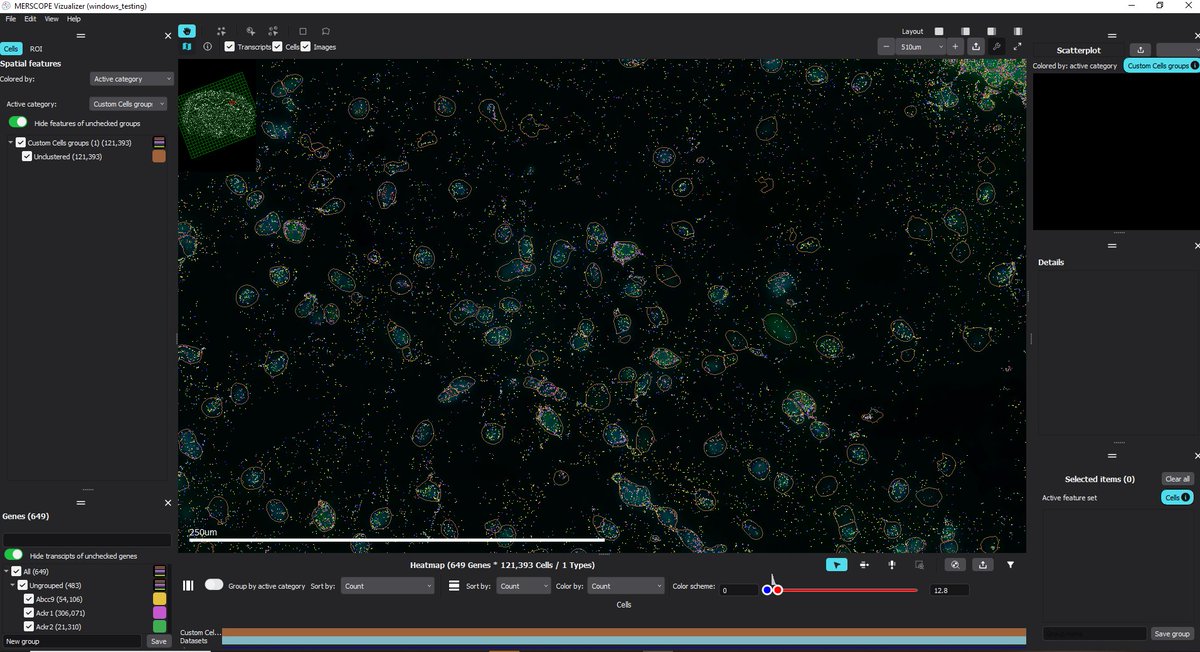Select the heatmap arrow pointer tool

[837, 564]
